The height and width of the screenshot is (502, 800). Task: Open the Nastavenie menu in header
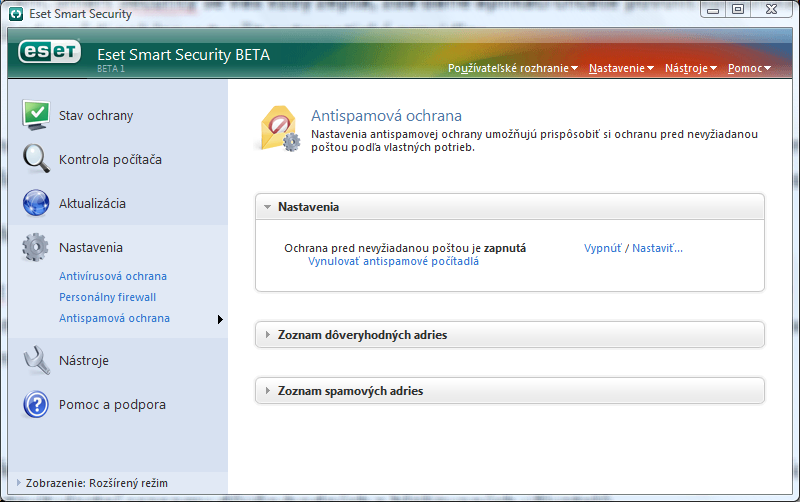click(621, 68)
